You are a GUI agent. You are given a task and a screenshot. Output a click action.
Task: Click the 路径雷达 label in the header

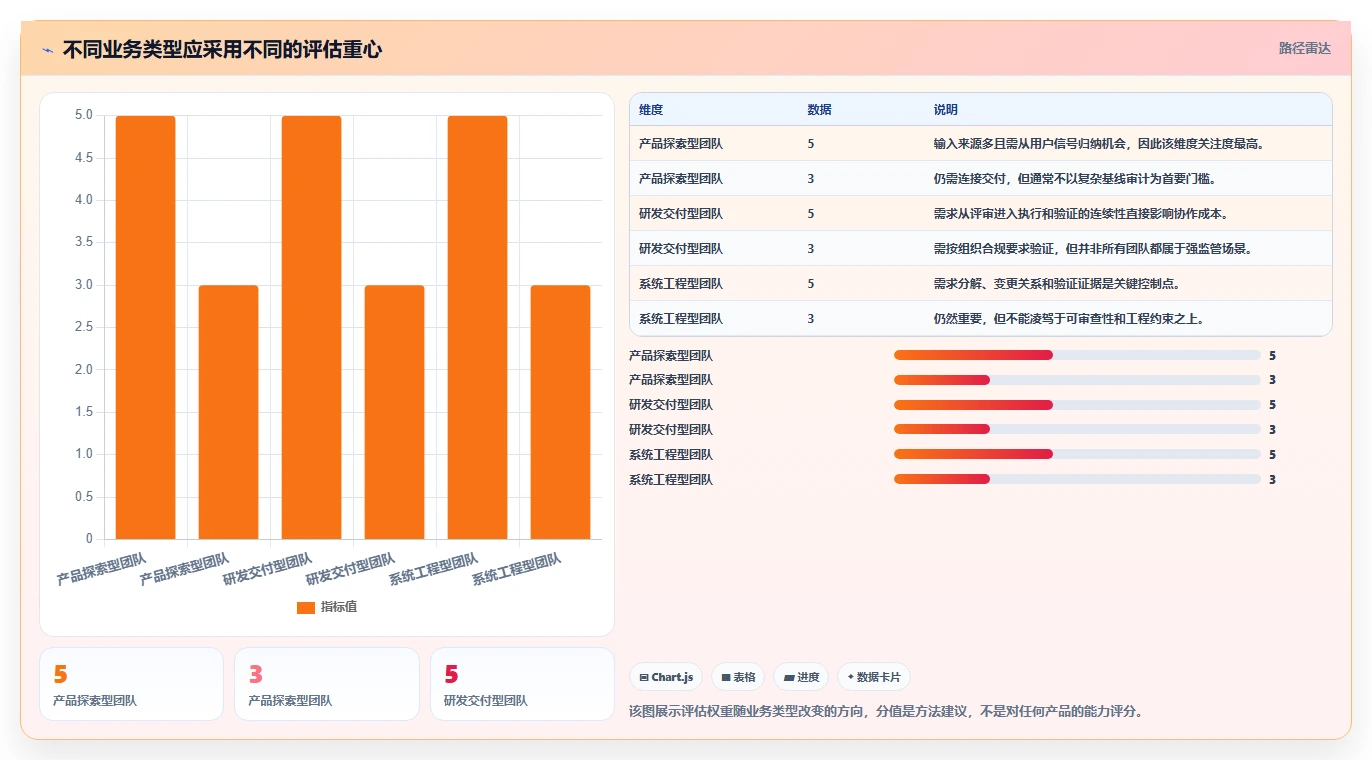click(x=1304, y=48)
